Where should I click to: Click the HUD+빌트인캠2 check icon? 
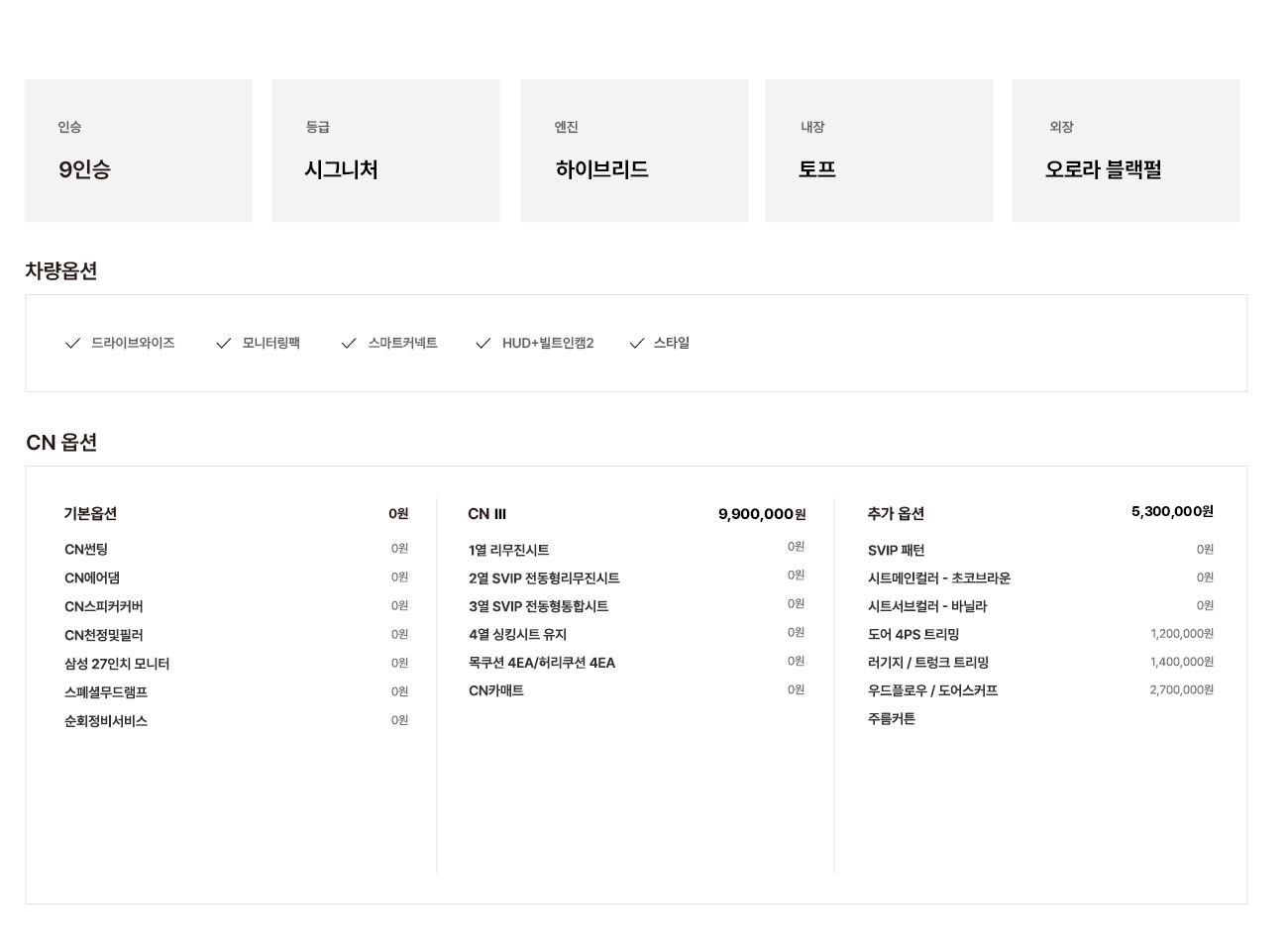pyautogui.click(x=483, y=343)
